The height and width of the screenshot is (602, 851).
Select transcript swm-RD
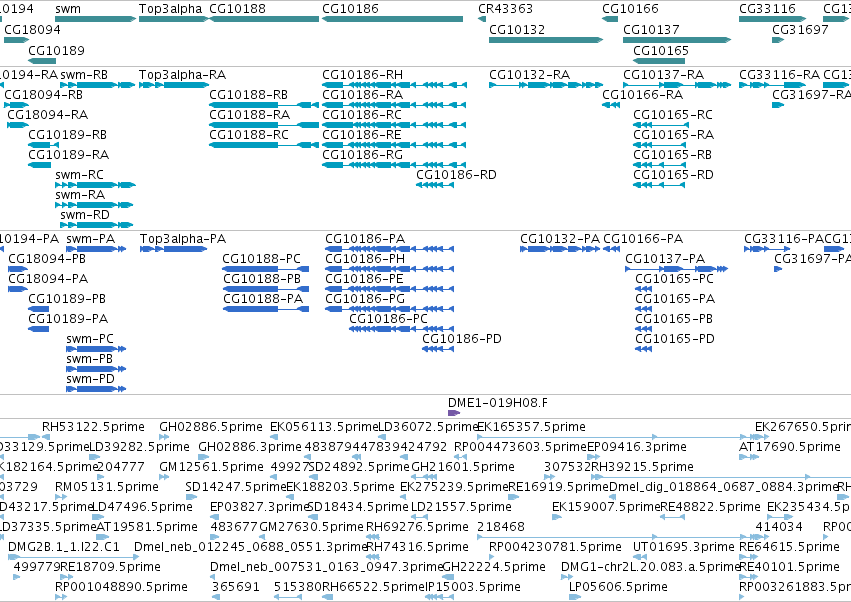point(85,215)
